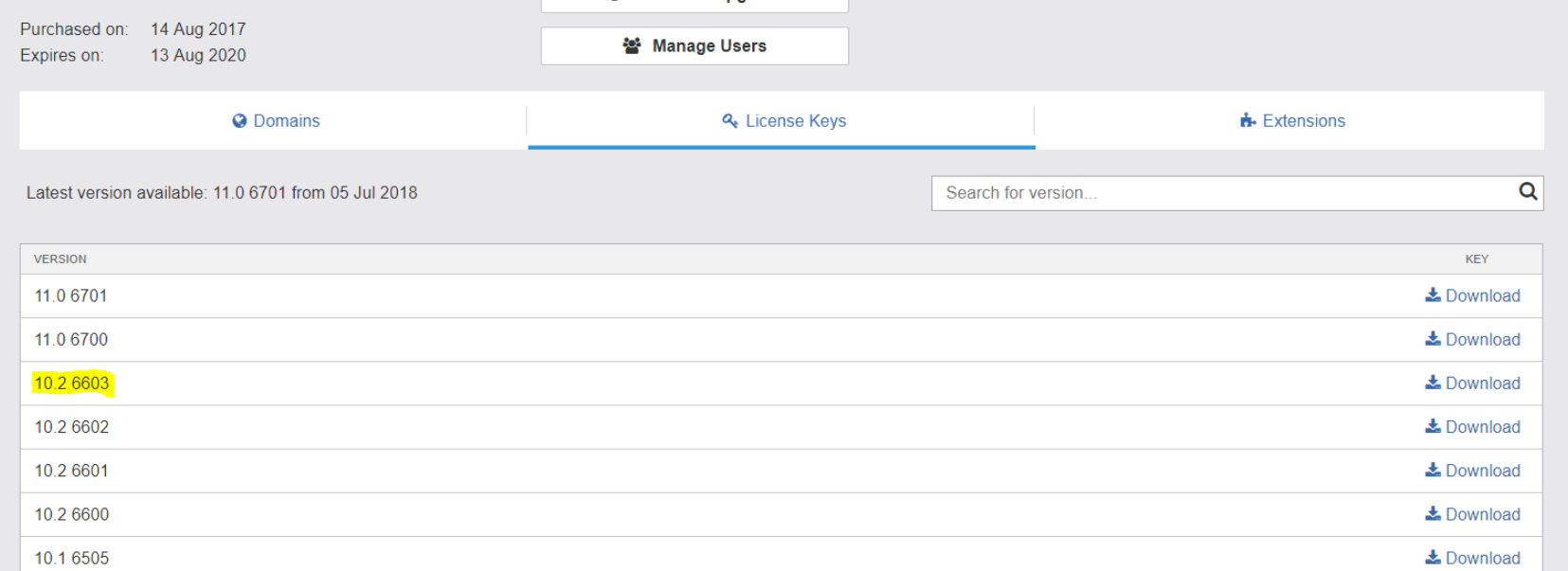Select version text 10.2 6600
This screenshot has height=571, width=1568.
click(72, 514)
